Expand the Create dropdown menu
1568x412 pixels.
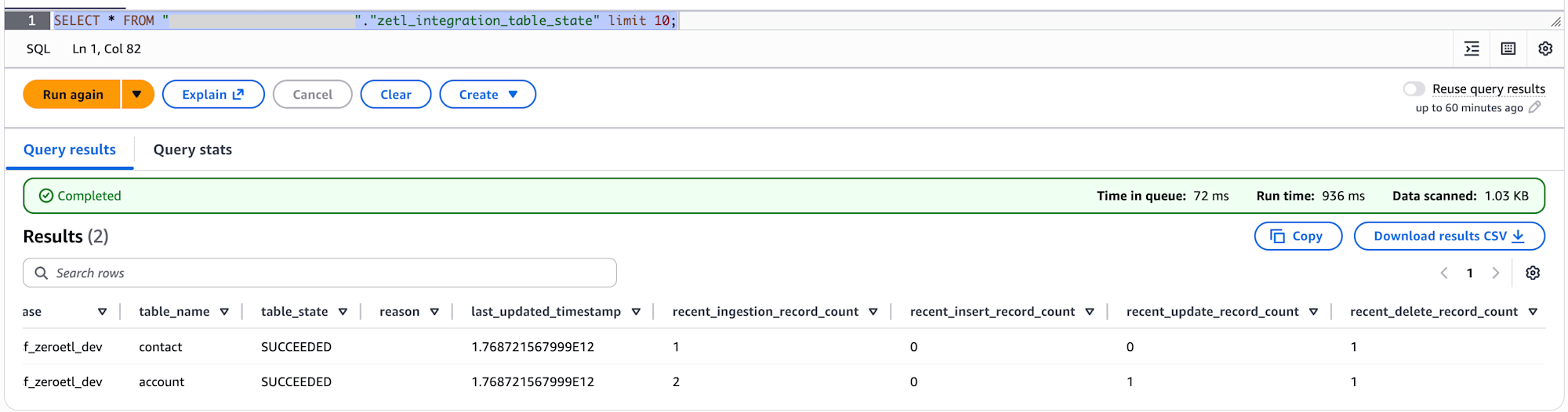[x=488, y=94]
